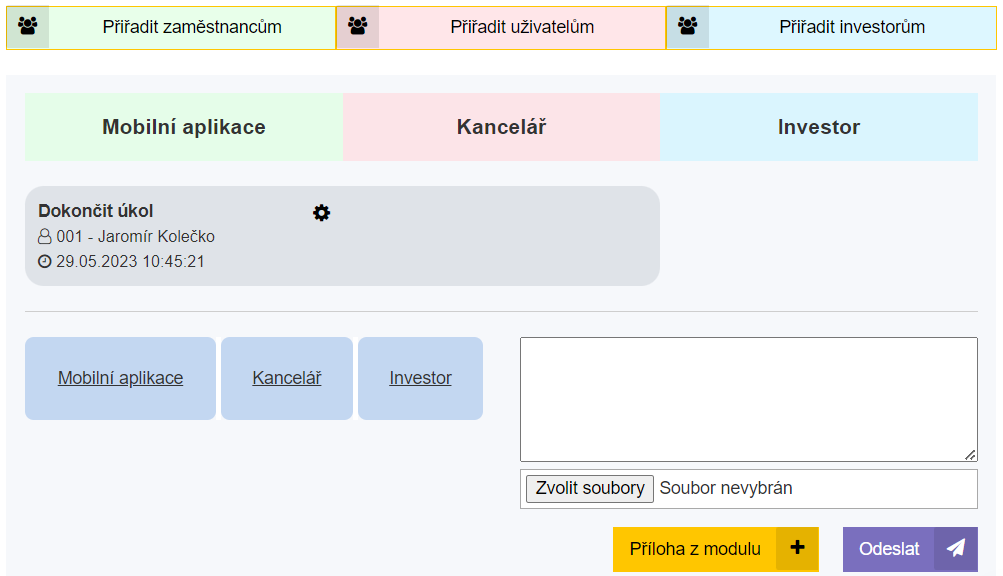The image size is (1003, 576).
Task: Click the group icon beside Přiřadit investorům
Action: [687, 27]
